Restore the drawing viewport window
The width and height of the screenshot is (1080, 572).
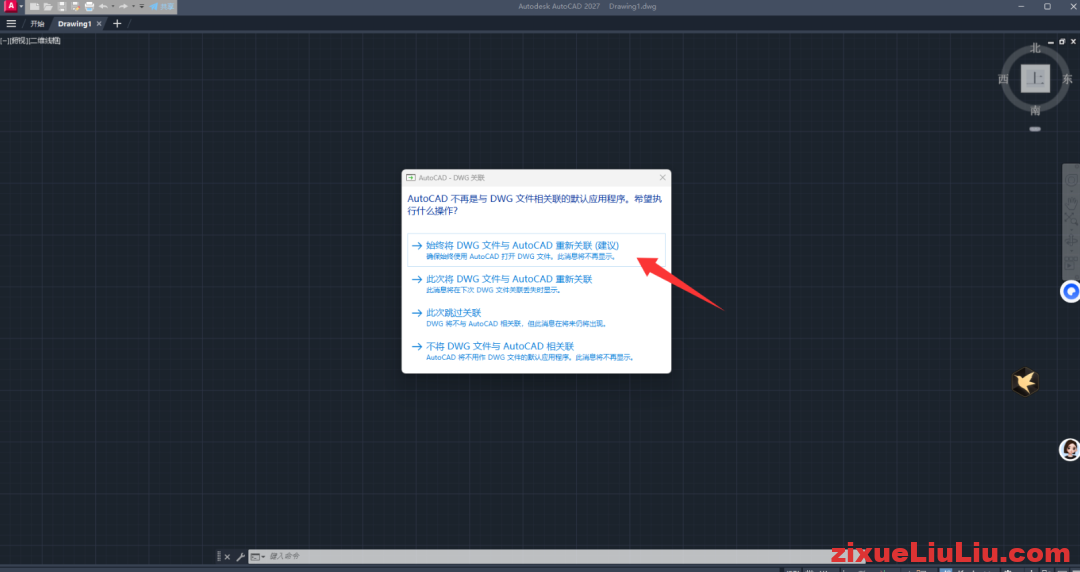pos(1062,41)
